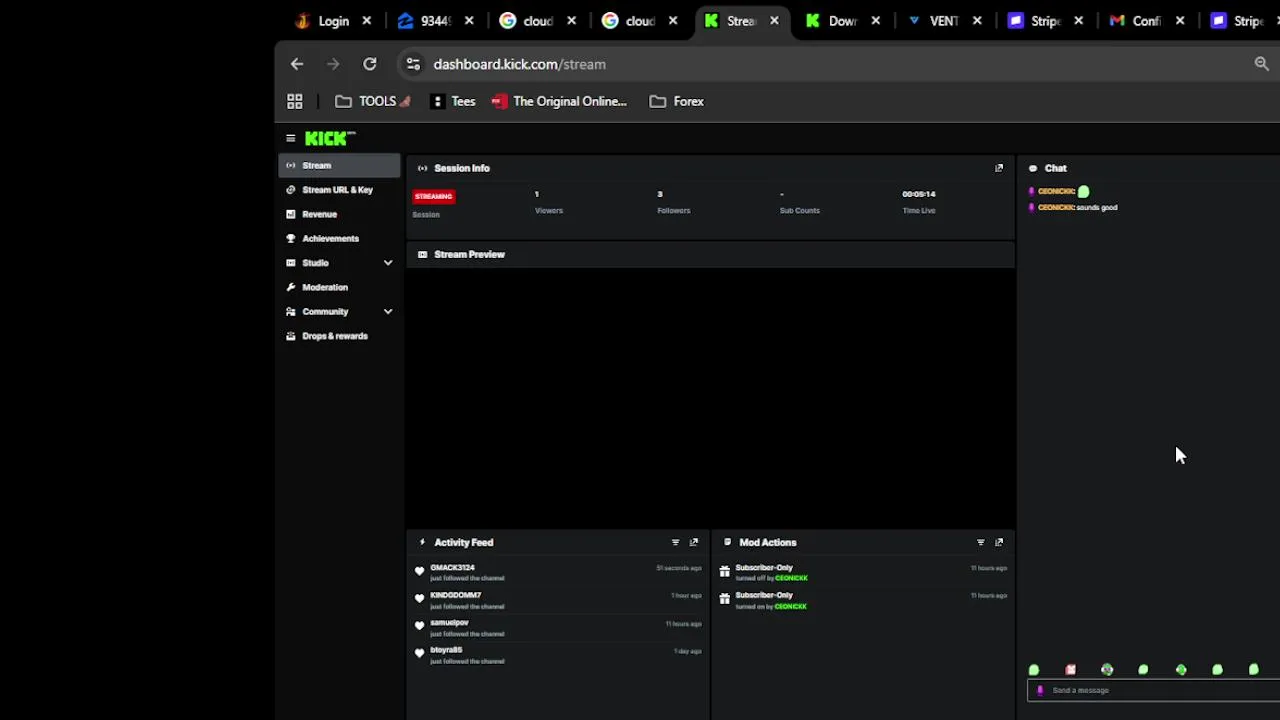Expand the Community submenu chevron

(x=388, y=312)
